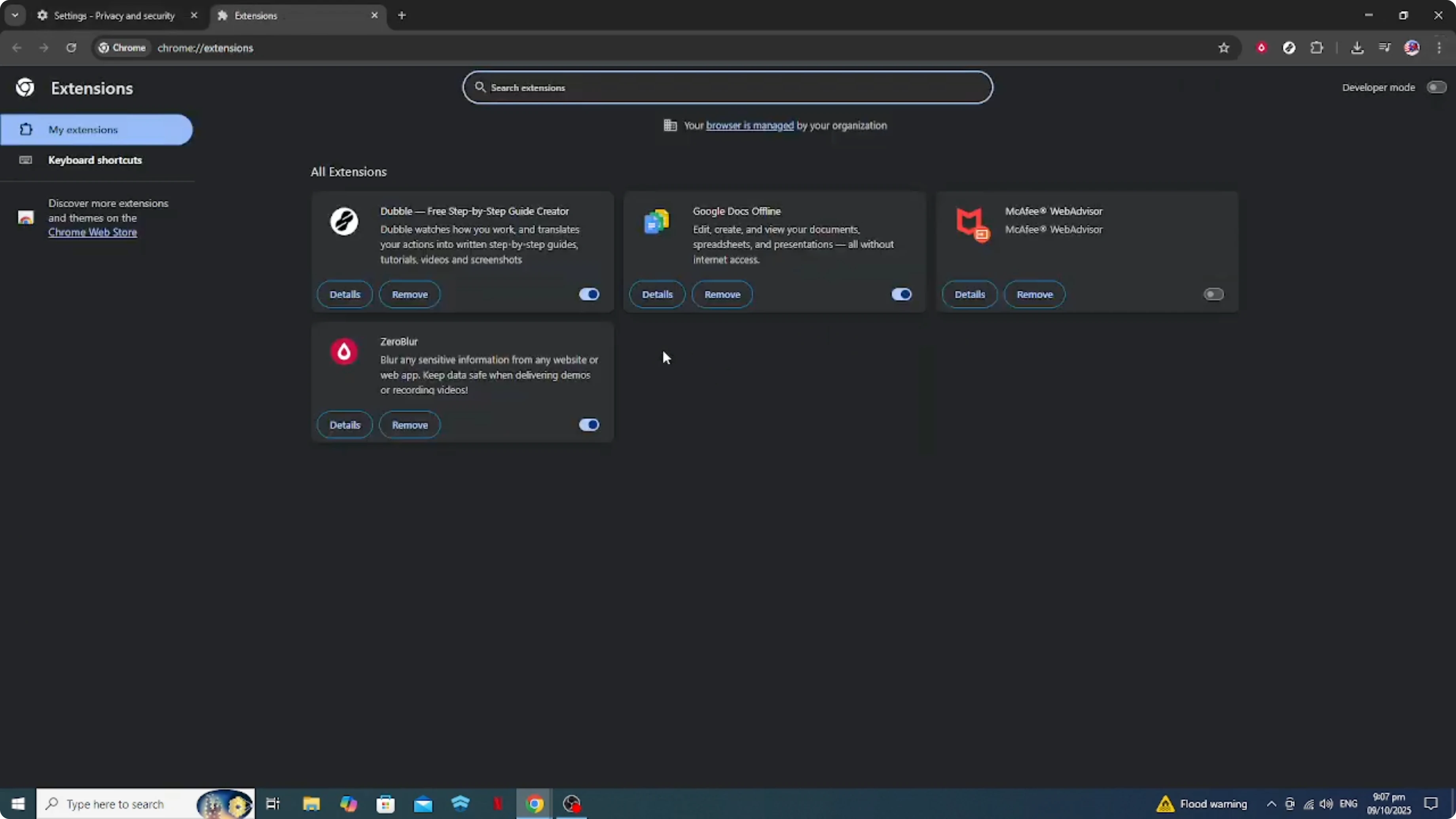This screenshot has height=819, width=1456.
Task: Open Microsoft Store from the taskbar
Action: 385,804
